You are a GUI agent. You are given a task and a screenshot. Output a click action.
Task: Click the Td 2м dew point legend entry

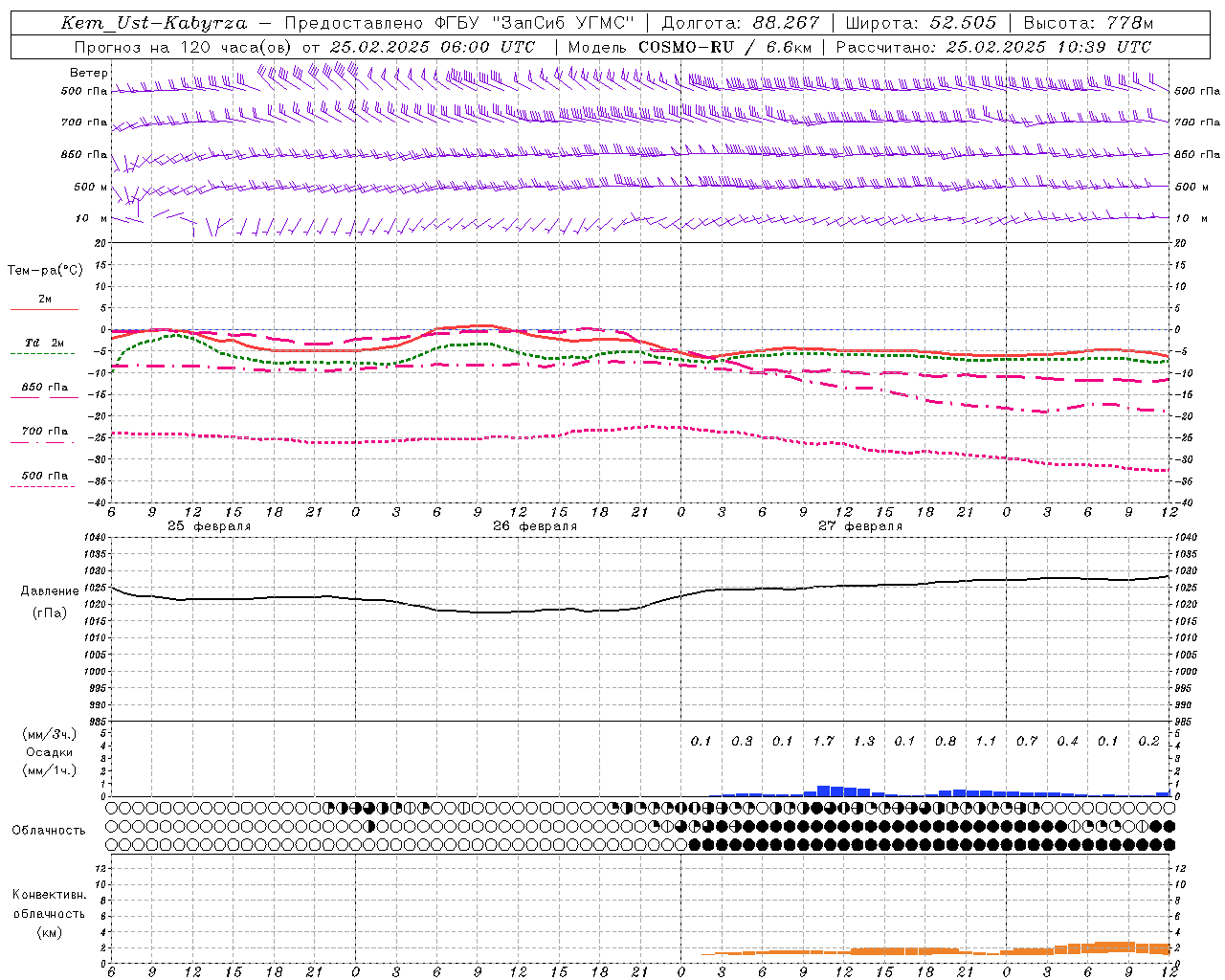[x=45, y=343]
